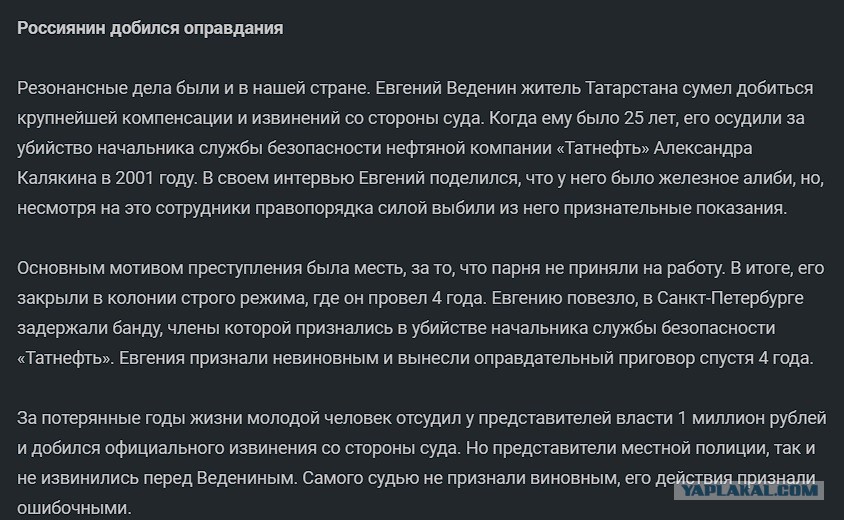Click the year '2001' in the text
The height and width of the screenshot is (520, 844).
(x=135, y=178)
